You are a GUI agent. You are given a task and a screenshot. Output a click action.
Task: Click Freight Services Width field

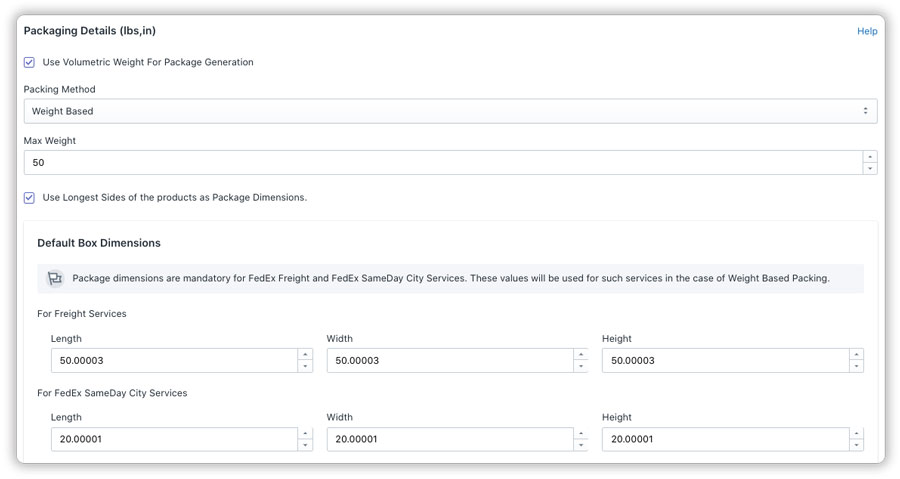click(450, 361)
